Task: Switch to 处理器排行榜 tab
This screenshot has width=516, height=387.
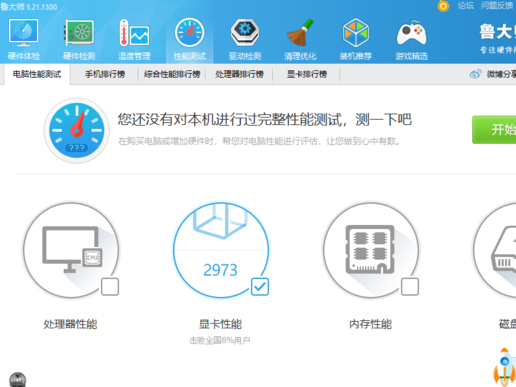Action: 239,74
